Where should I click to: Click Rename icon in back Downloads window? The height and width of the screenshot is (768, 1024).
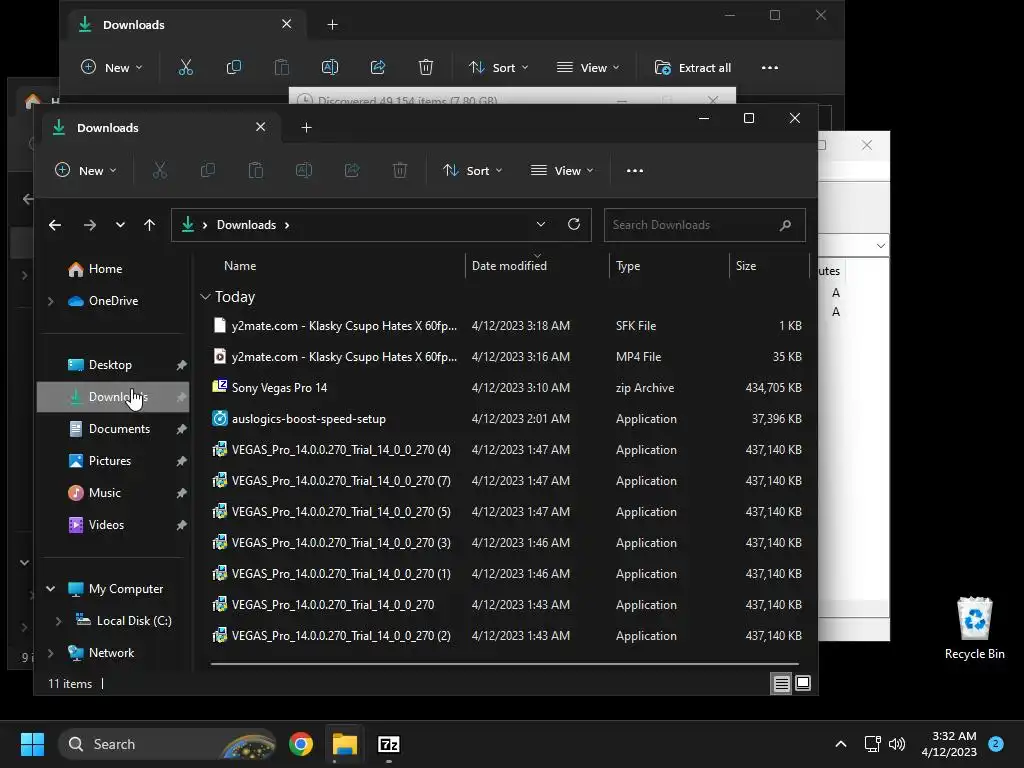pos(330,67)
